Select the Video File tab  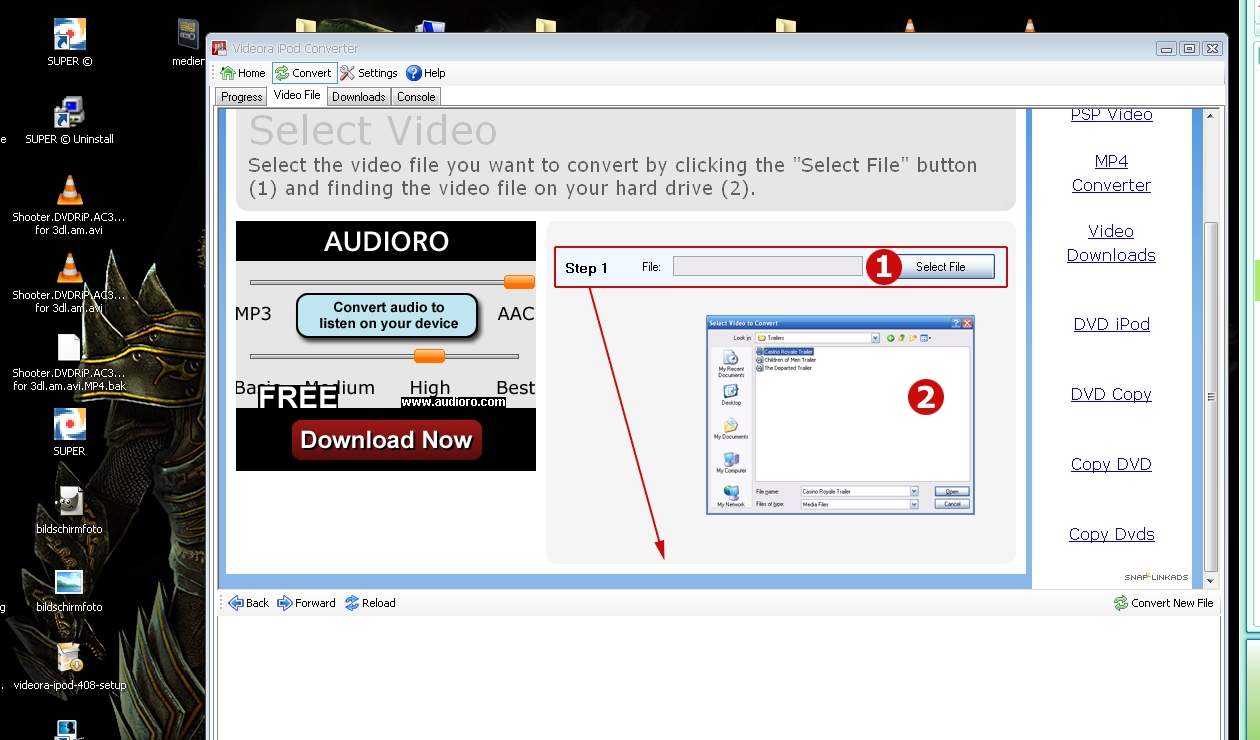coord(297,96)
